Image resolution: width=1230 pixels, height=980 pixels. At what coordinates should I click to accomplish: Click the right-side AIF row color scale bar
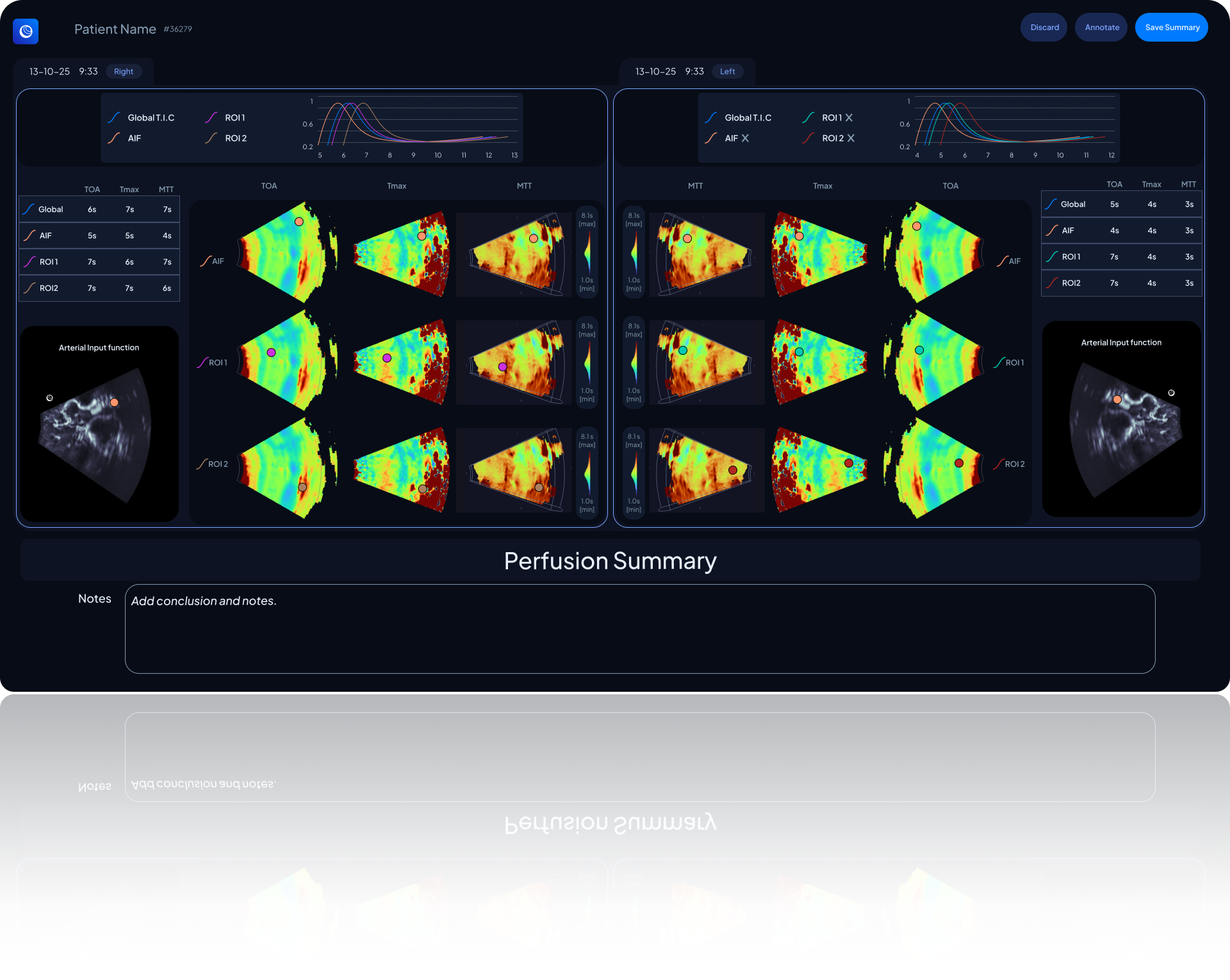coord(587,252)
